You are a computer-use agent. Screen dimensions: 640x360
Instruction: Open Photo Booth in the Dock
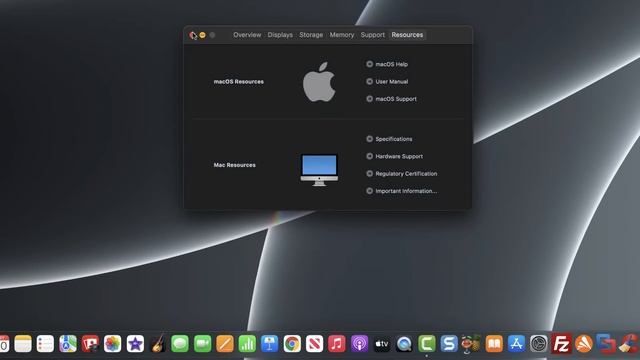pos(90,344)
